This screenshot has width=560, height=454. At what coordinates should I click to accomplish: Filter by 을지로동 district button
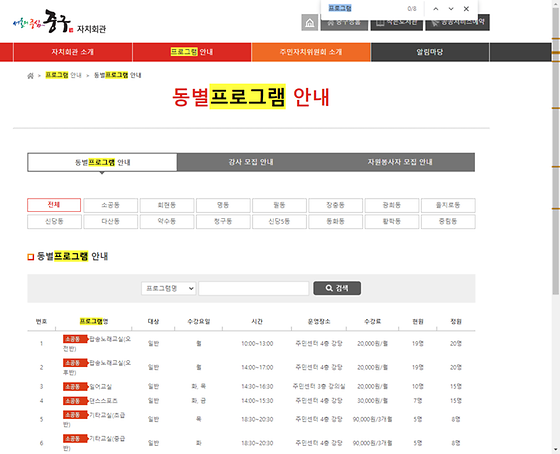pyautogui.click(x=448, y=205)
